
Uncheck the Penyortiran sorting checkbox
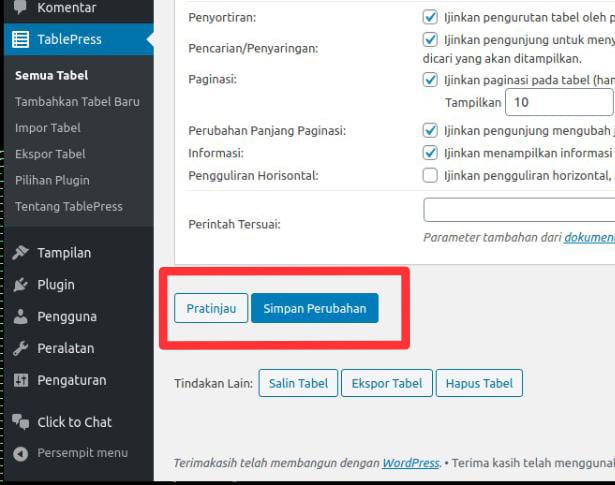430,17
